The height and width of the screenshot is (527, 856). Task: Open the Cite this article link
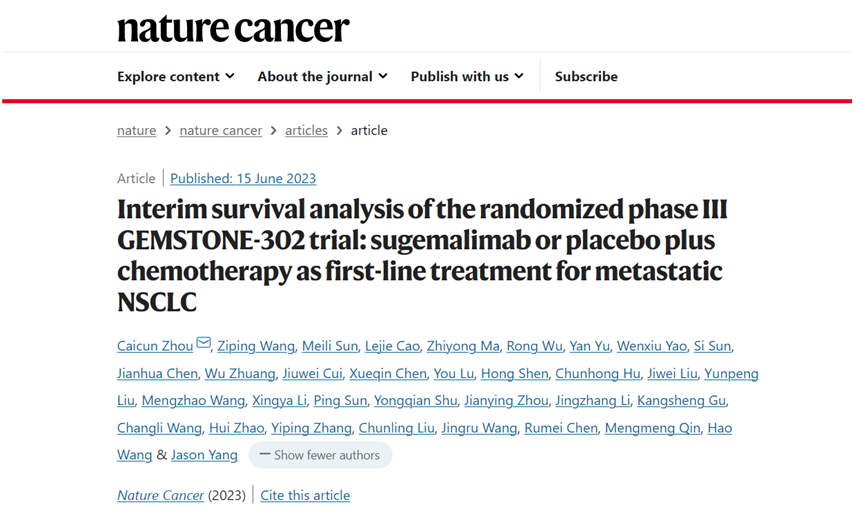tap(305, 495)
